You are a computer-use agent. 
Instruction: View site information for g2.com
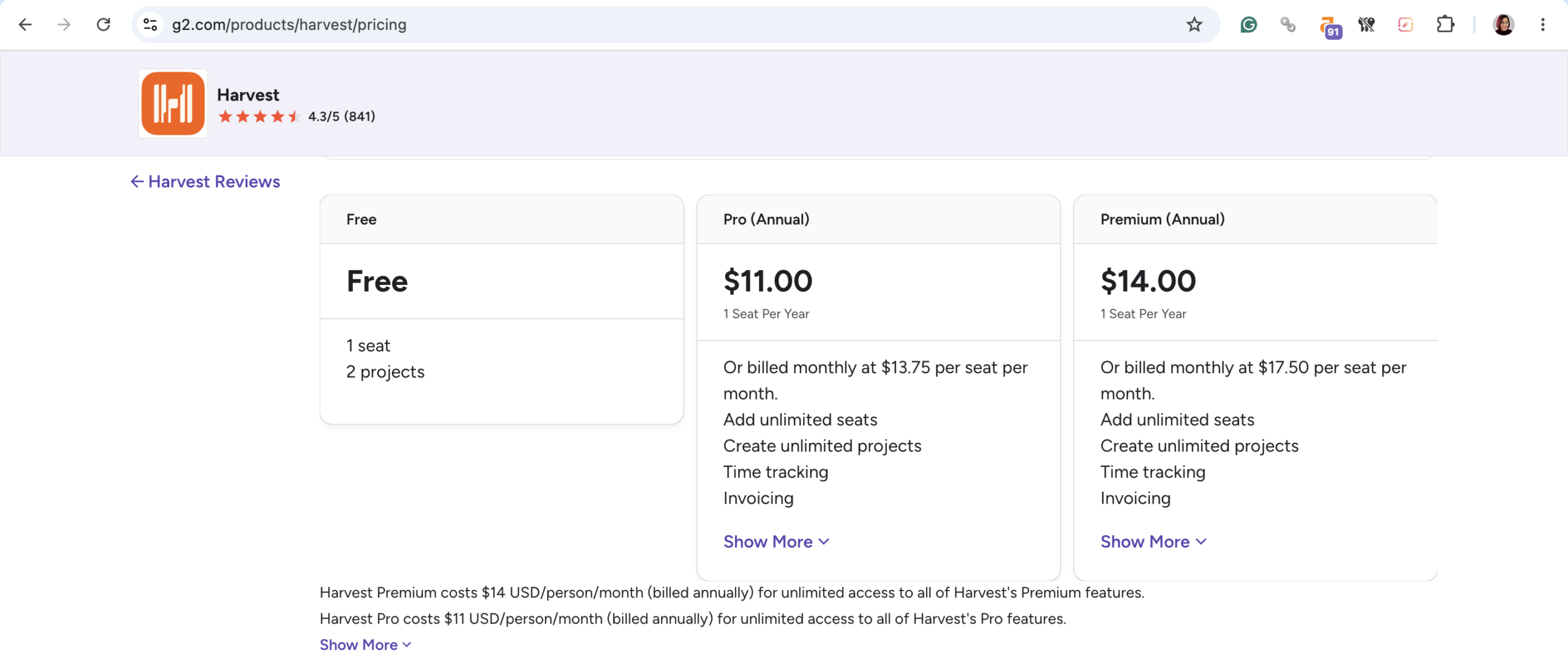(151, 25)
